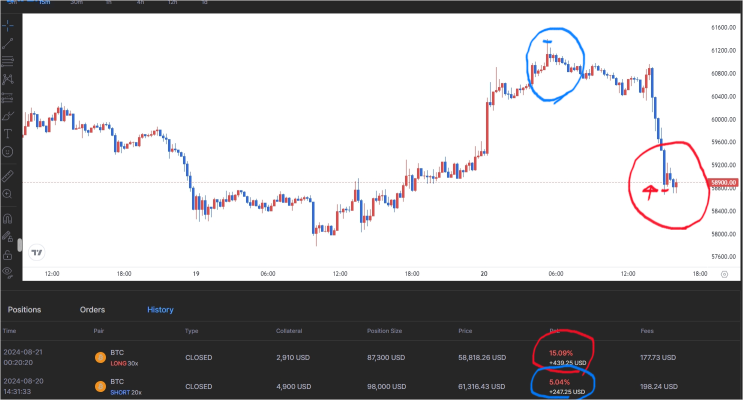Viewport: 743px width, 400px height.
Task: Switch to the Positions tab
Action: point(24,309)
